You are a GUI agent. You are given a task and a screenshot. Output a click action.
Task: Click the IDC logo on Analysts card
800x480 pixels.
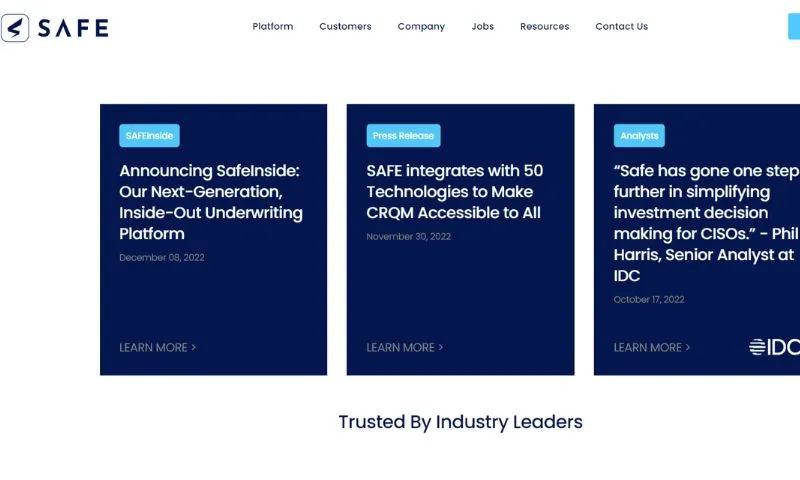pos(774,347)
